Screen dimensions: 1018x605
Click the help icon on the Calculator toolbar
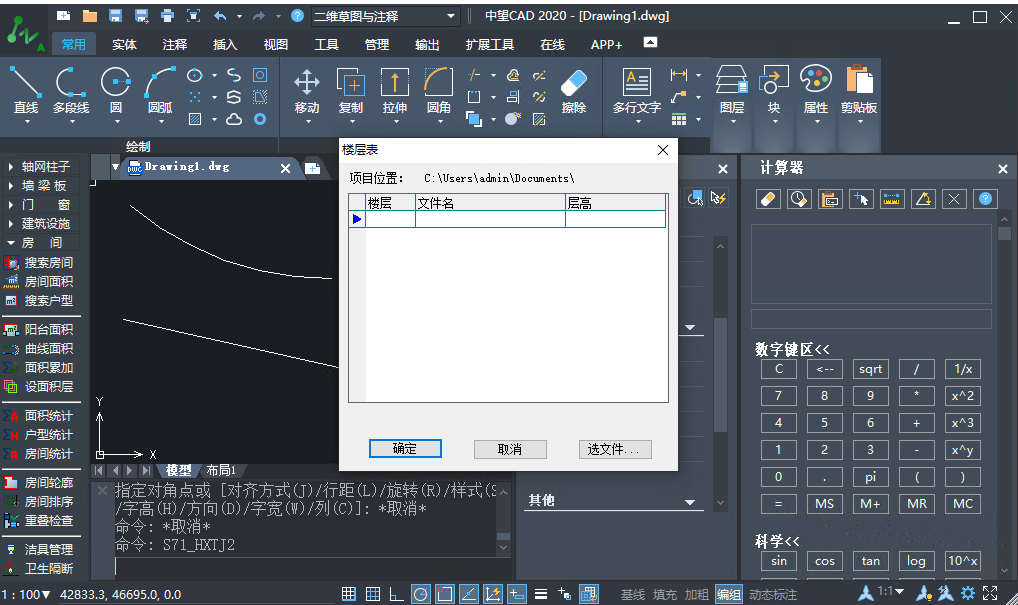coord(985,199)
